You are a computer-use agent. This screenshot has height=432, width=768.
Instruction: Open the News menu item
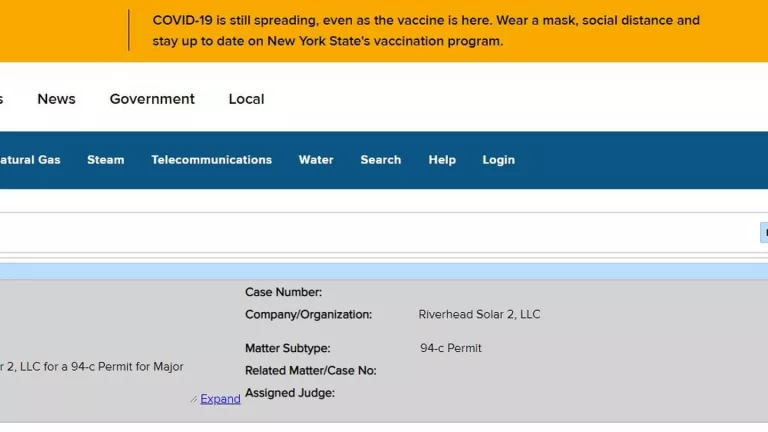coord(56,99)
